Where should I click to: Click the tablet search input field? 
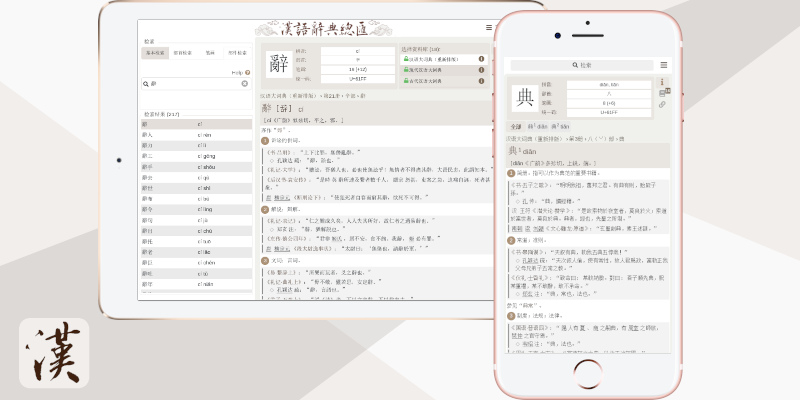(x=190, y=84)
